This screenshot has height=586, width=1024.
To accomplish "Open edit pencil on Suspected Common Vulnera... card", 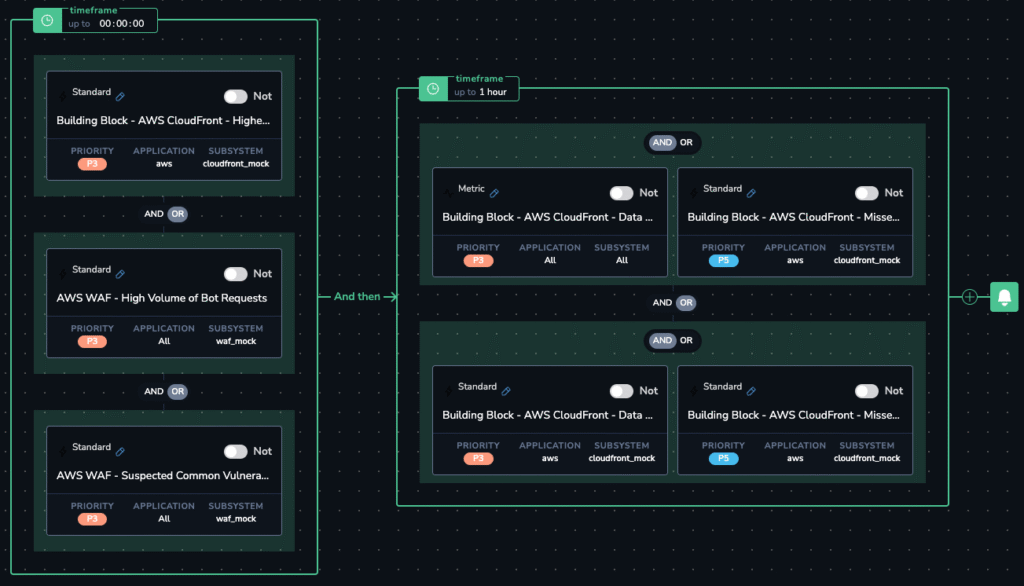I will 120,452.
